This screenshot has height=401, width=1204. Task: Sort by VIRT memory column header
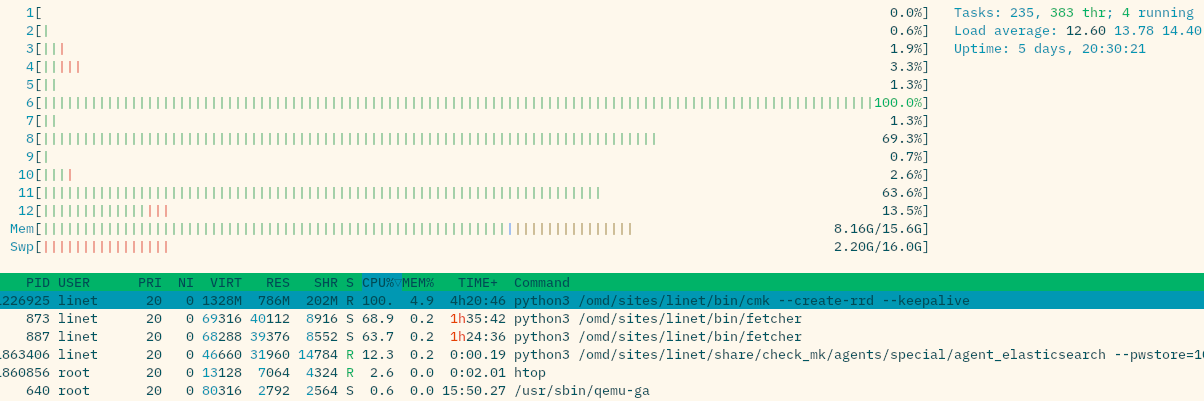[x=226, y=283]
